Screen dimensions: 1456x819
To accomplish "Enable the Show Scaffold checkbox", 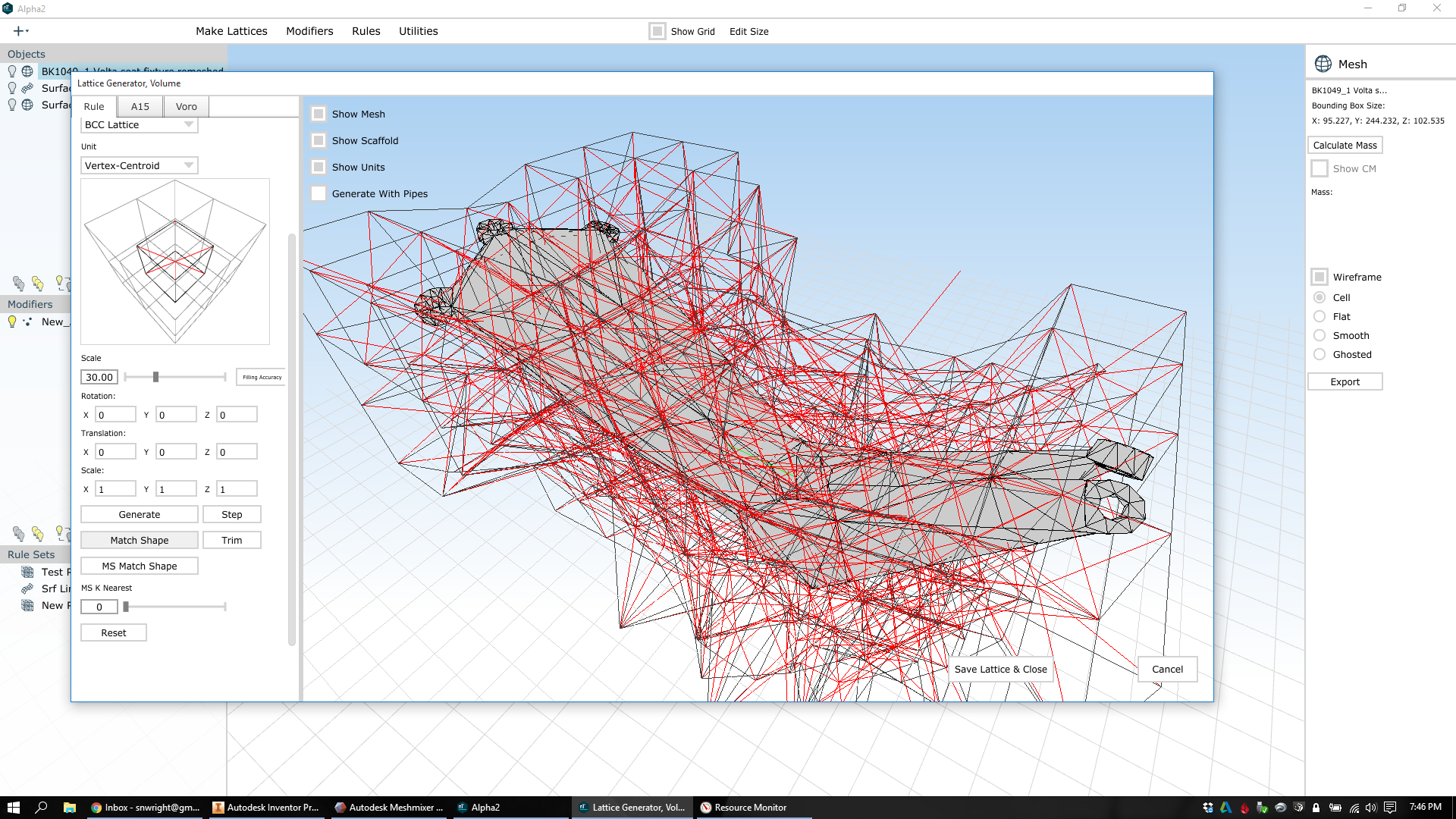I will (318, 140).
